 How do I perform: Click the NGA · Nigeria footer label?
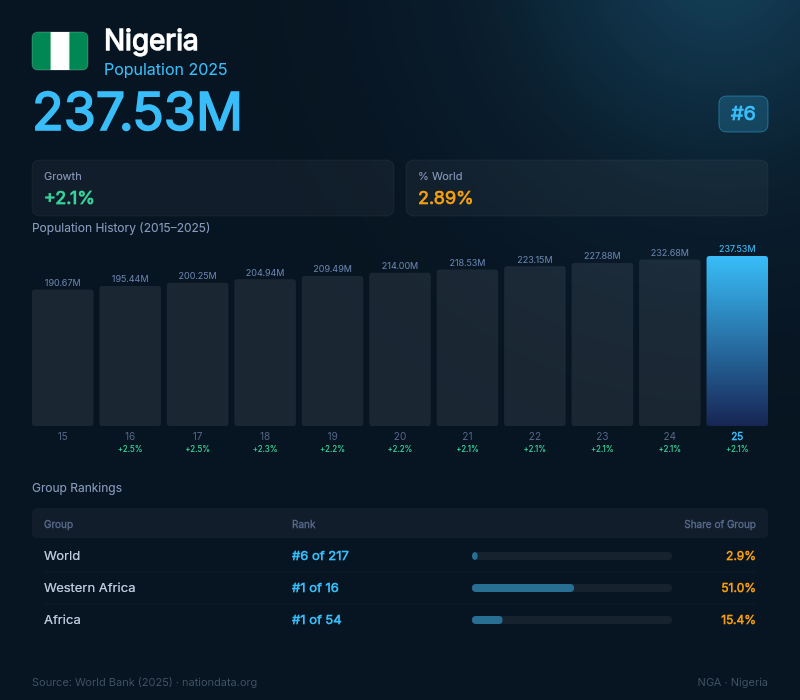click(732, 682)
